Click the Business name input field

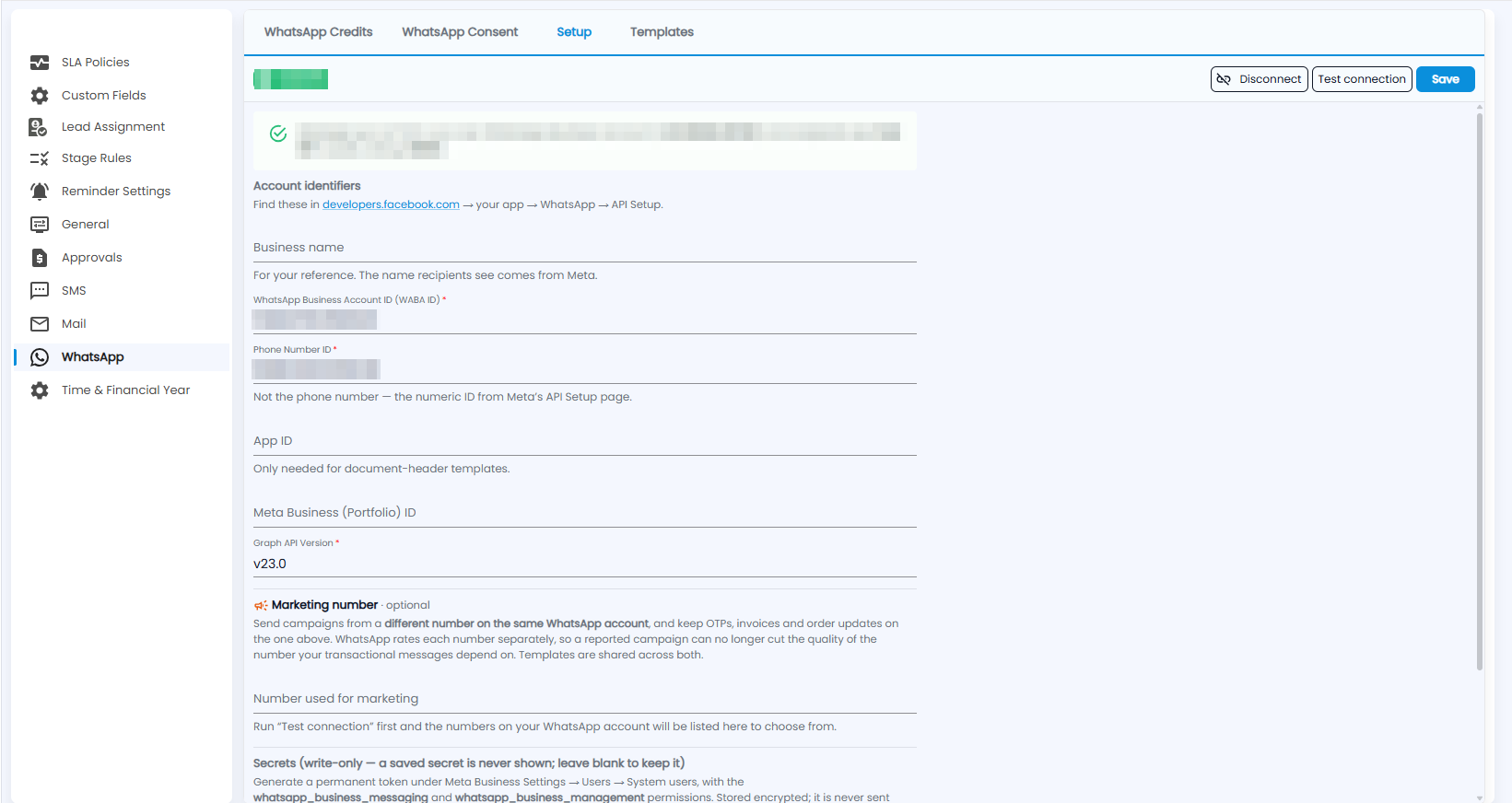(x=585, y=248)
